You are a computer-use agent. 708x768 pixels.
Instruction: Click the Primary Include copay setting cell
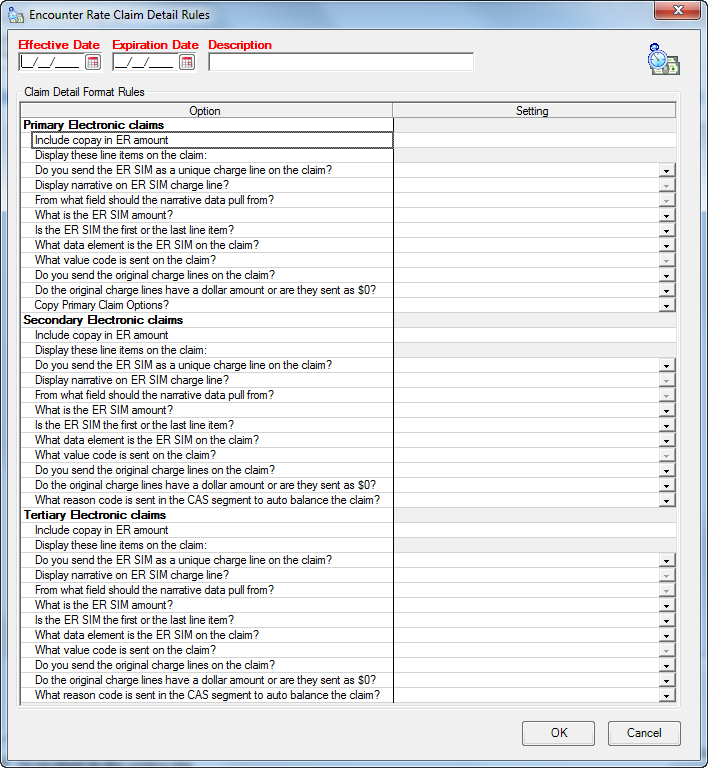pyautogui.click(x=535, y=140)
